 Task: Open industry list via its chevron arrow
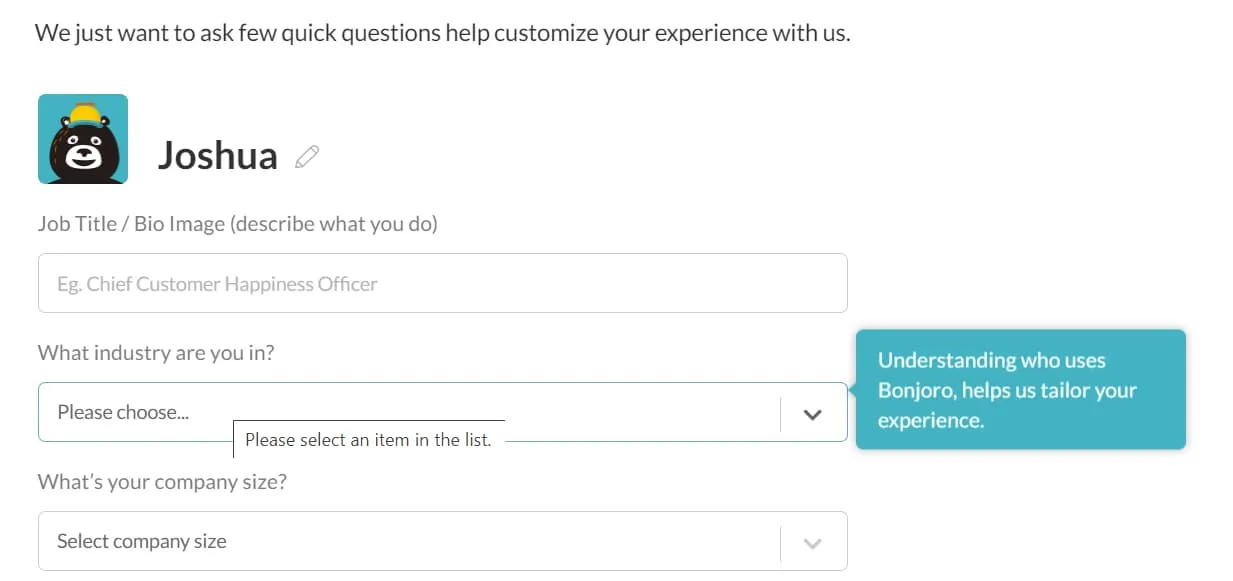pos(812,413)
